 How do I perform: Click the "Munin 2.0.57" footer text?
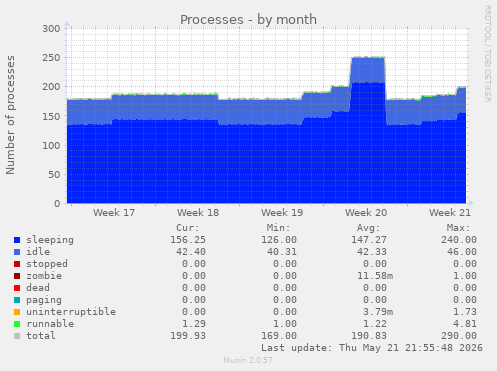[248, 360]
